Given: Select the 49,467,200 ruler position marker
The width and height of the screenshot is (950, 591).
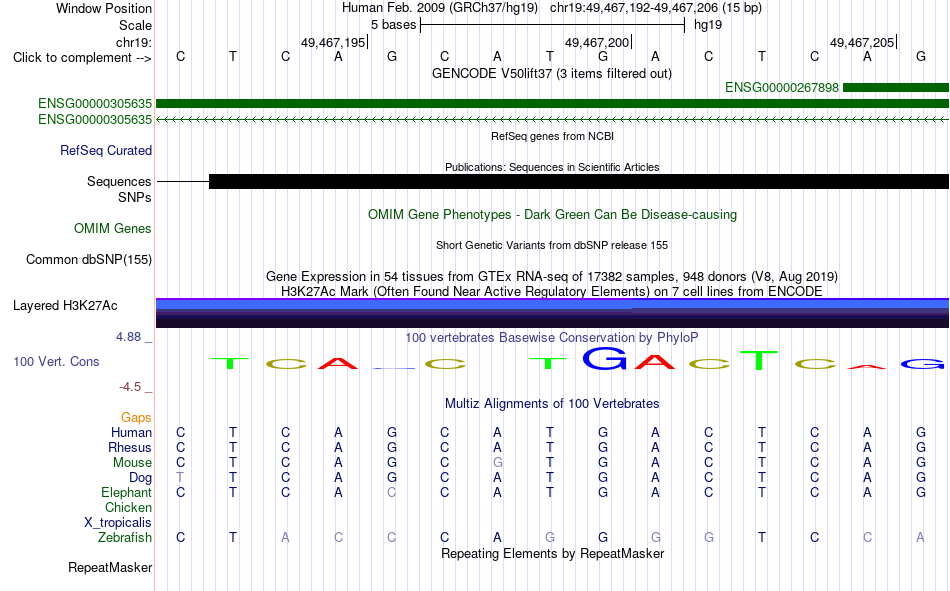Looking at the screenshot, I should (597, 42).
